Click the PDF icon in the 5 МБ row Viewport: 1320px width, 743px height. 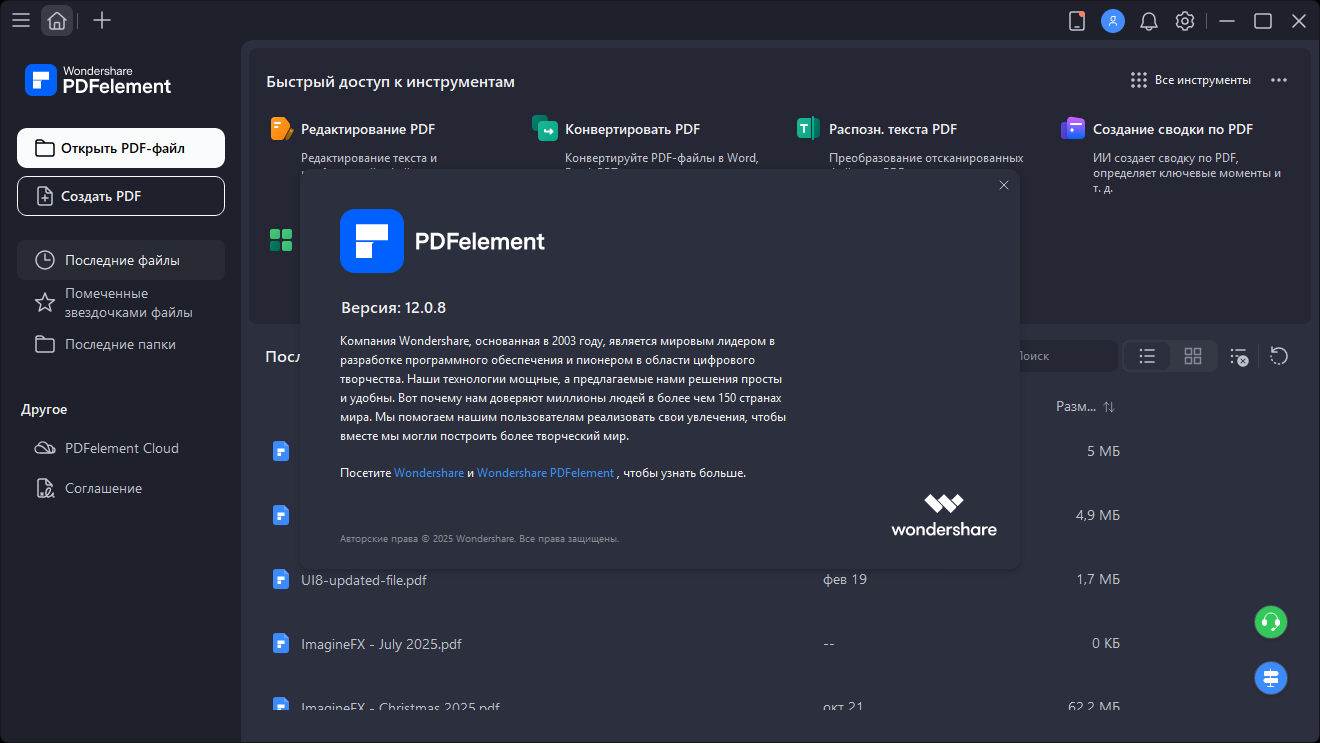point(281,451)
